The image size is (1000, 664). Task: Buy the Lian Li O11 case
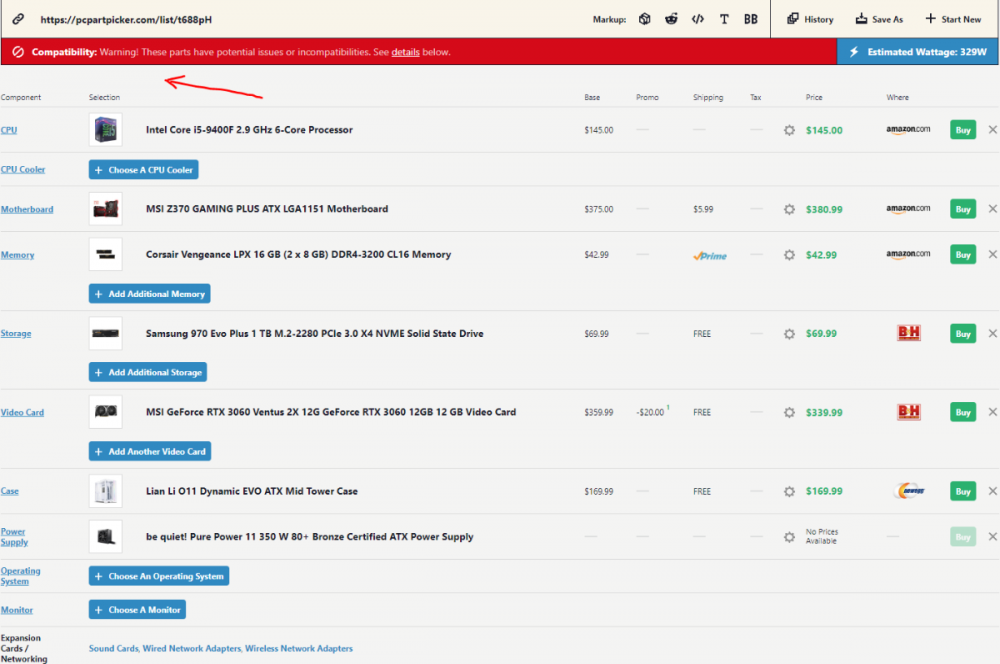[962, 491]
